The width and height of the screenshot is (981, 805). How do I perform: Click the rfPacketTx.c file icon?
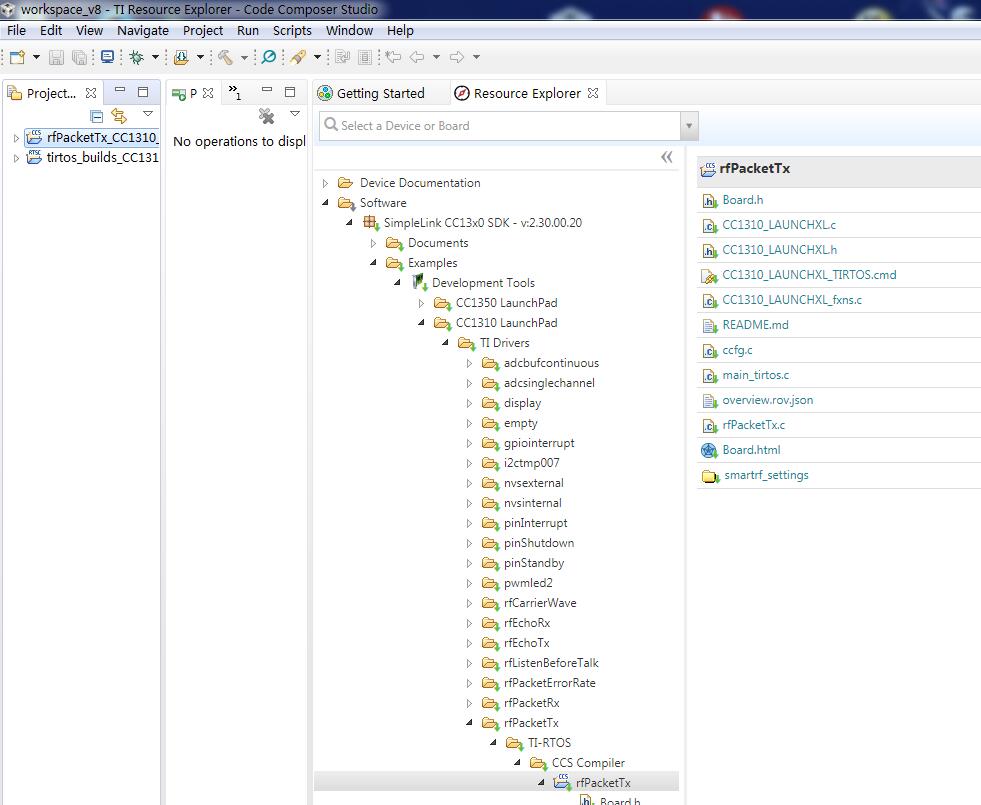tap(709, 426)
